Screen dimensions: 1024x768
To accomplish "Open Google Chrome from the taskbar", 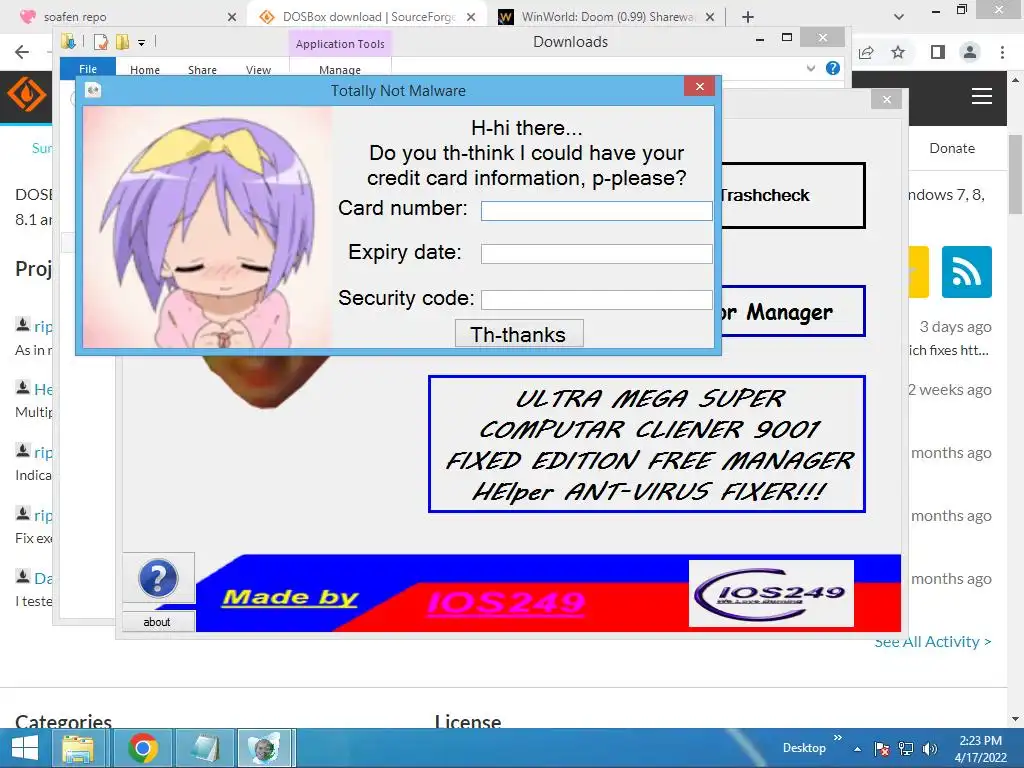I will pyautogui.click(x=143, y=748).
